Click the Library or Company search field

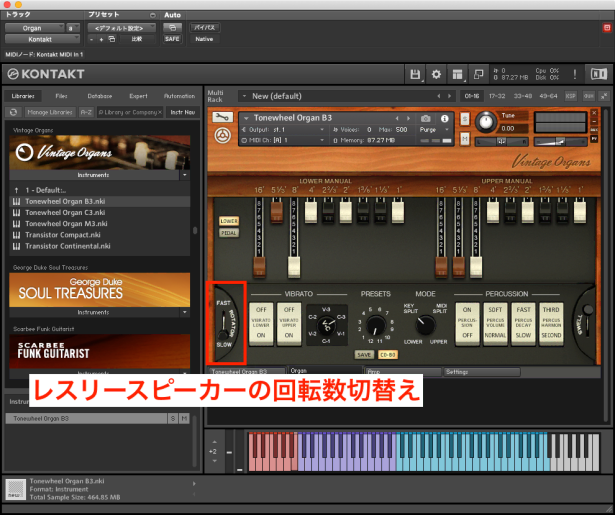pyautogui.click(x=130, y=112)
